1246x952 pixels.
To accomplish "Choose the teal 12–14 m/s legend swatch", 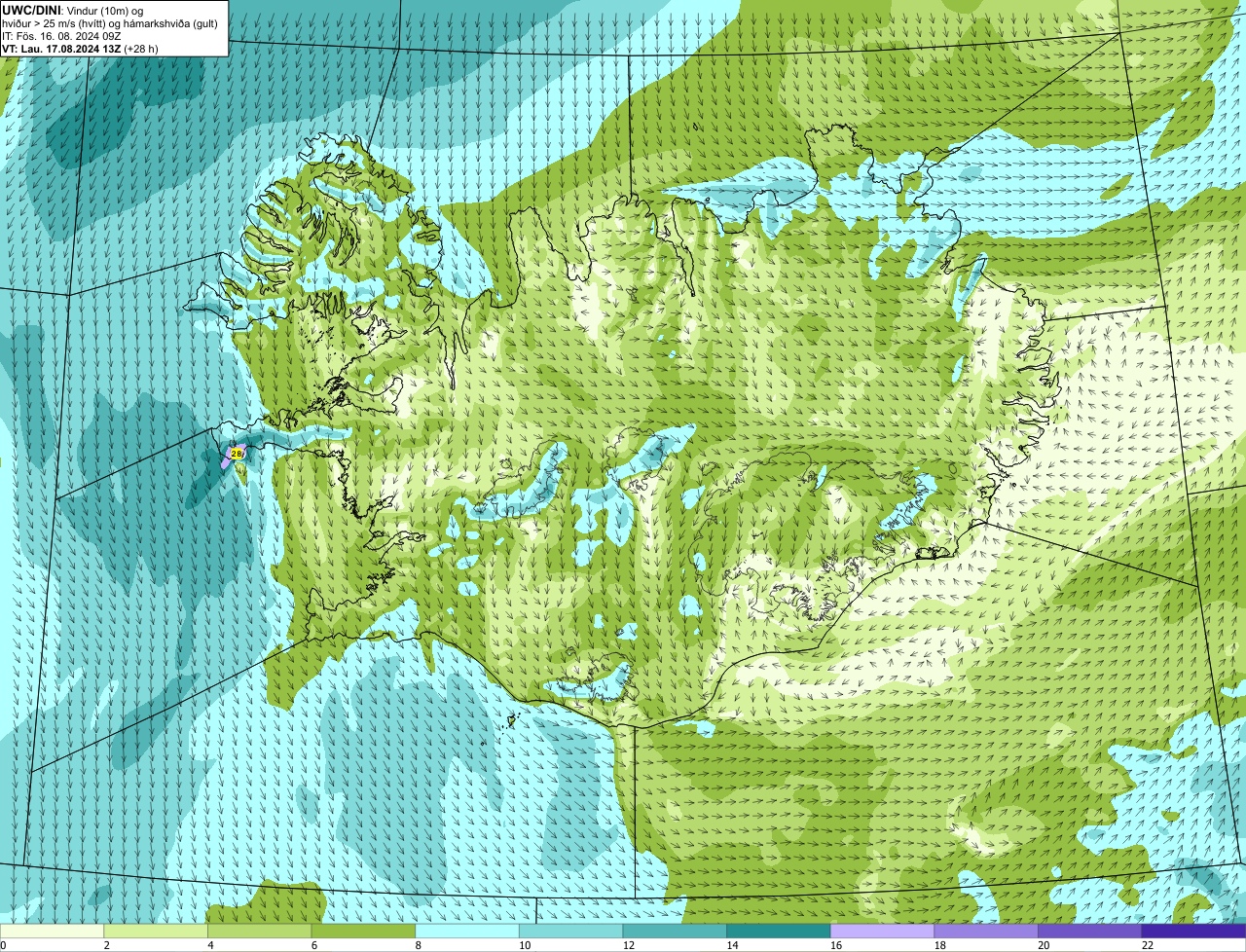I will point(675,931).
